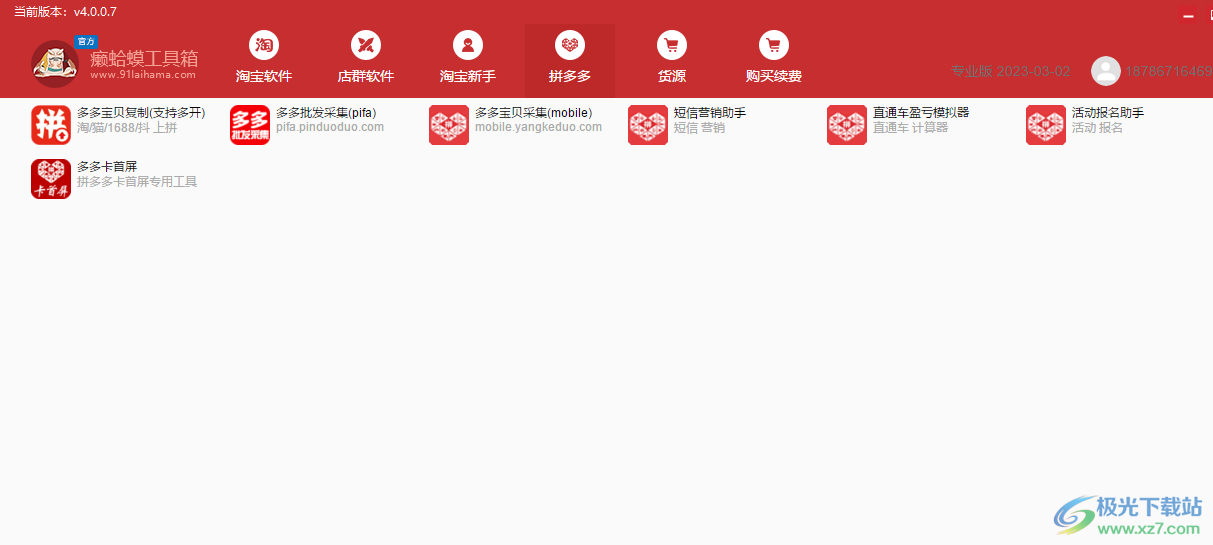This screenshot has height=545, width=1213.
Task: Open 直通车盈亏模拟器 icon
Action: coord(847,125)
